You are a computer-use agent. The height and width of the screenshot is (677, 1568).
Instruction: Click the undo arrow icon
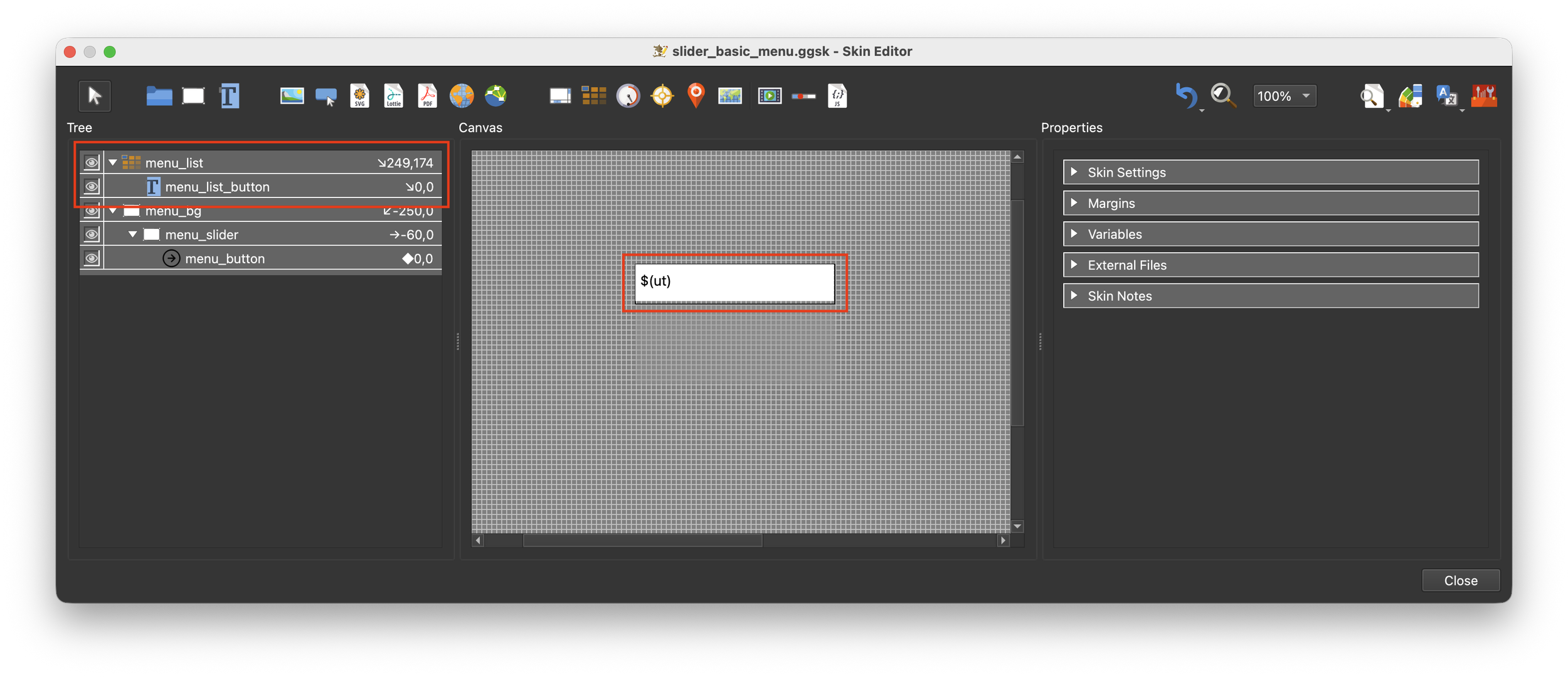tap(1185, 96)
